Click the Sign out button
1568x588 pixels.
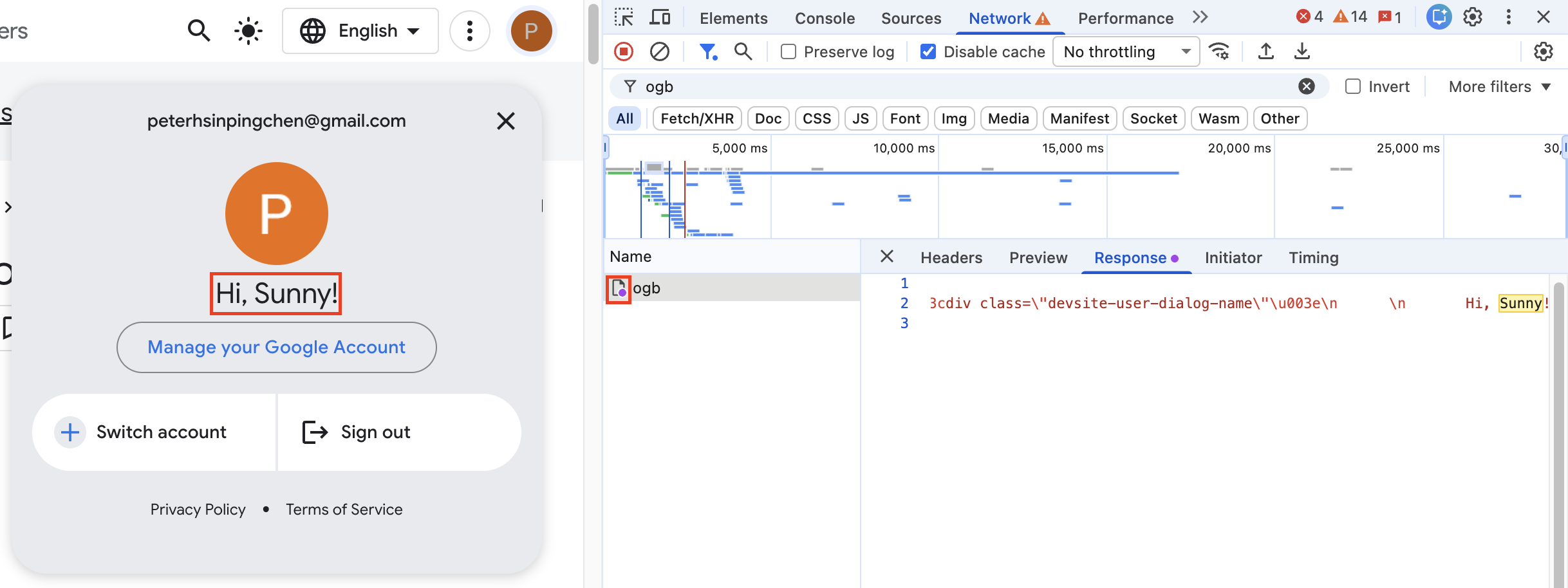pyautogui.click(x=399, y=432)
